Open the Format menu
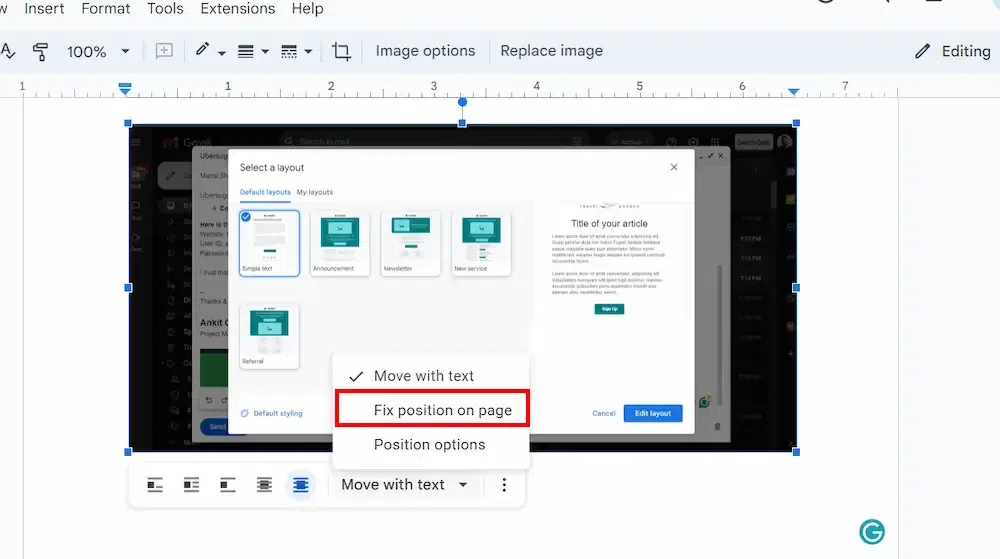This screenshot has height=559, width=1000. (x=106, y=9)
